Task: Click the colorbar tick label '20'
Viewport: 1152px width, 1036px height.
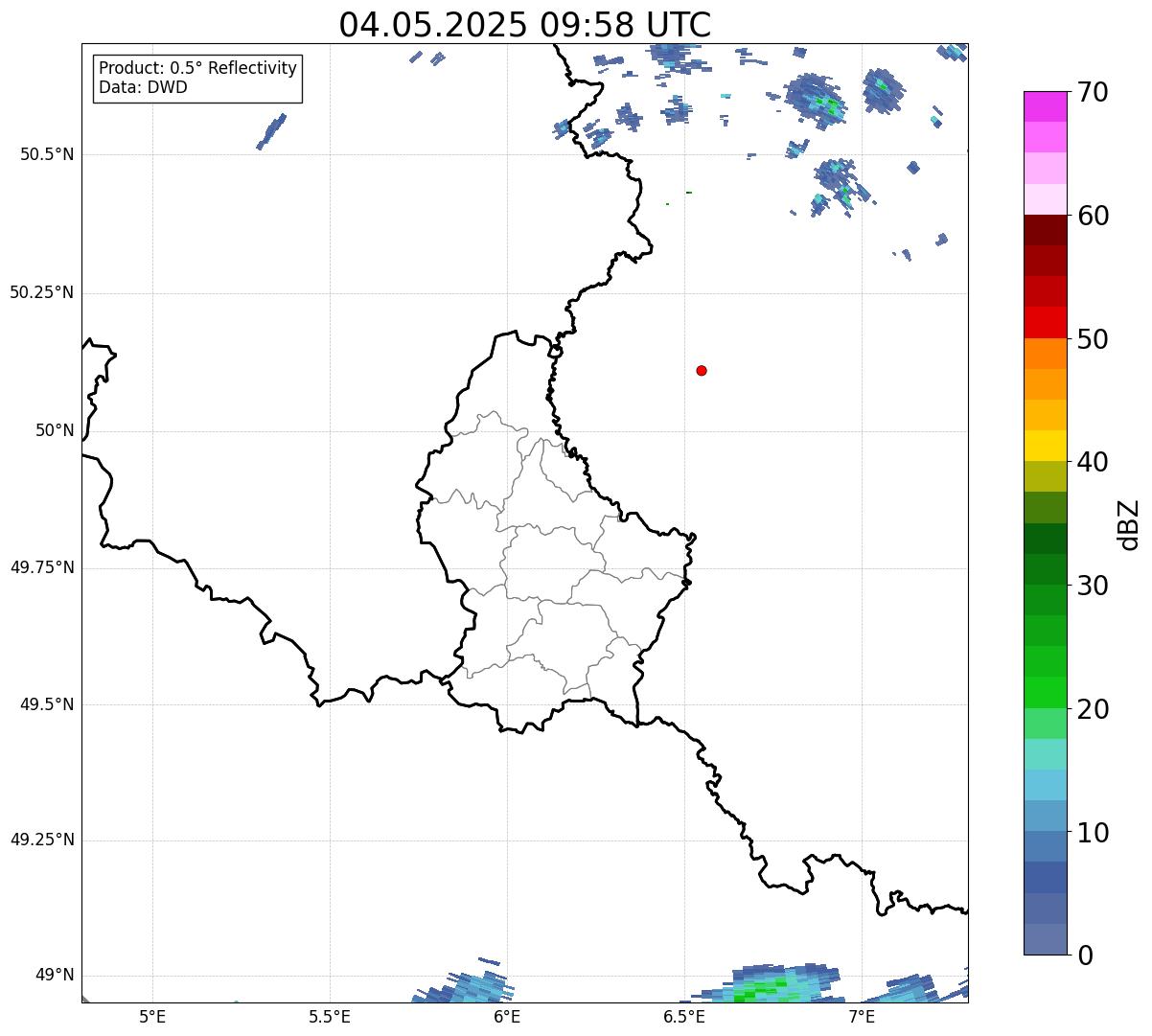Action: click(x=1093, y=709)
